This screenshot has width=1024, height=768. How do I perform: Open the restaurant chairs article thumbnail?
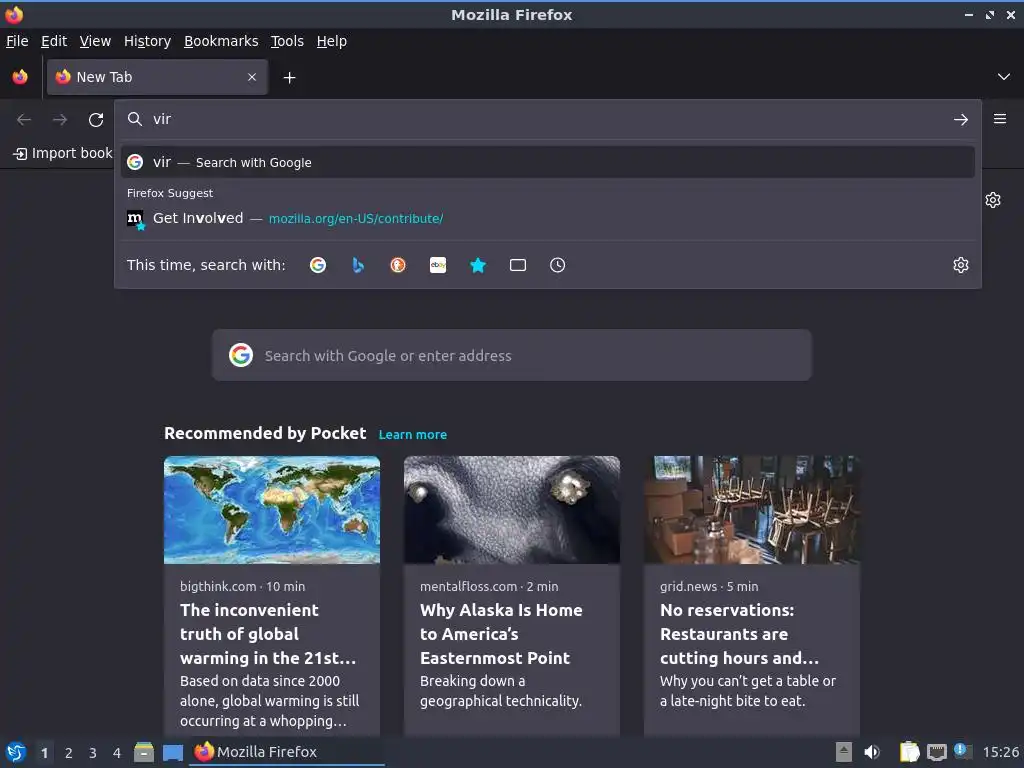coord(752,510)
